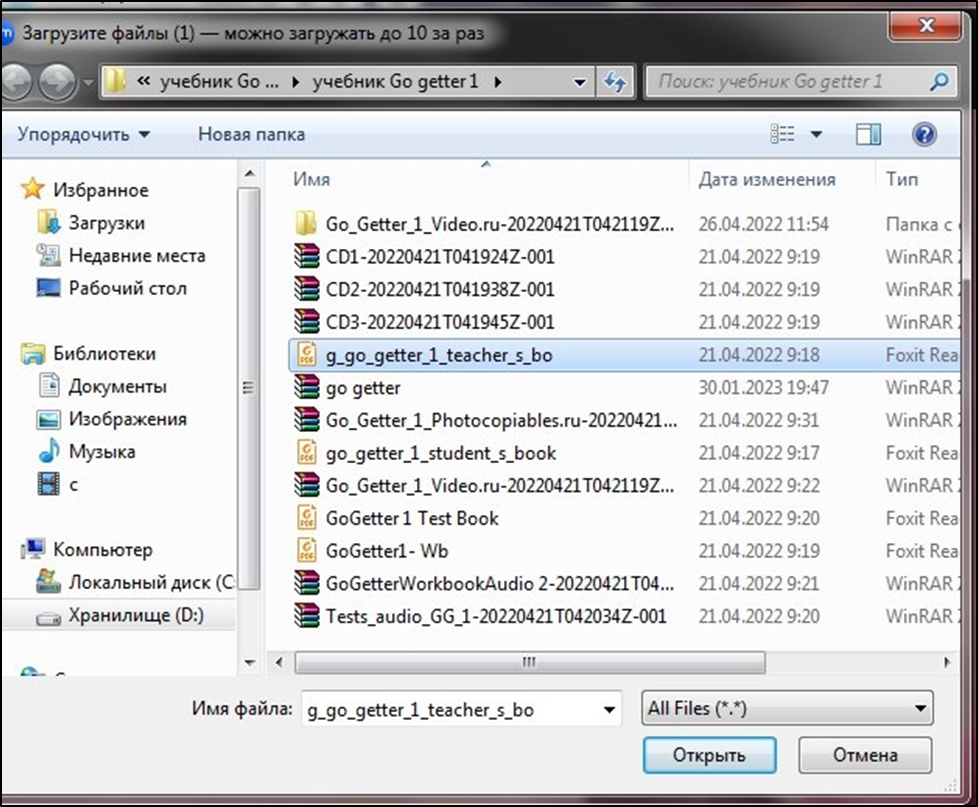Image resolution: width=978 pixels, height=807 pixels.
Task: Sort by Тип column header
Action: (902, 179)
